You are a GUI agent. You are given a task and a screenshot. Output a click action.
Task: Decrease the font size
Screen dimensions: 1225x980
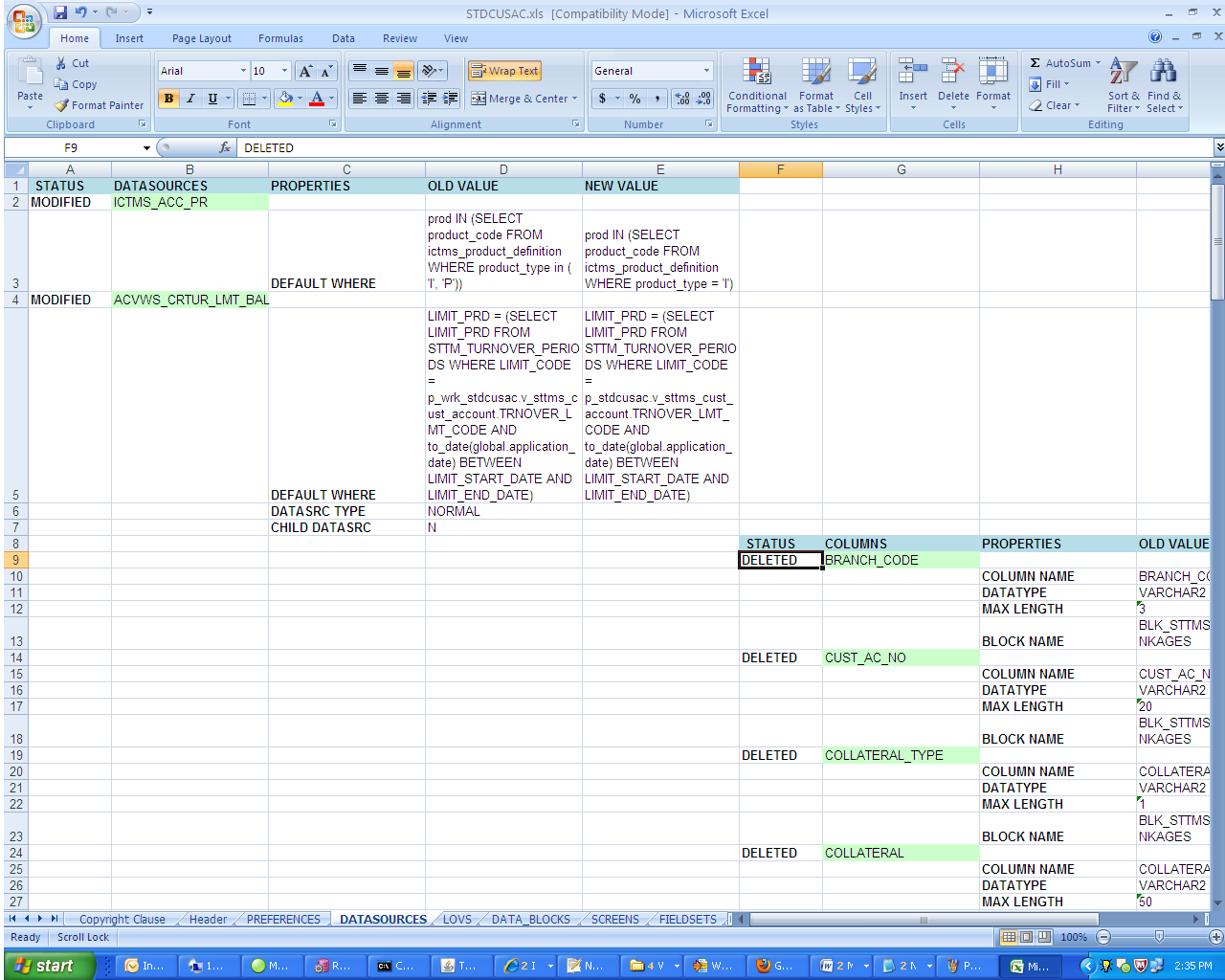[326, 71]
